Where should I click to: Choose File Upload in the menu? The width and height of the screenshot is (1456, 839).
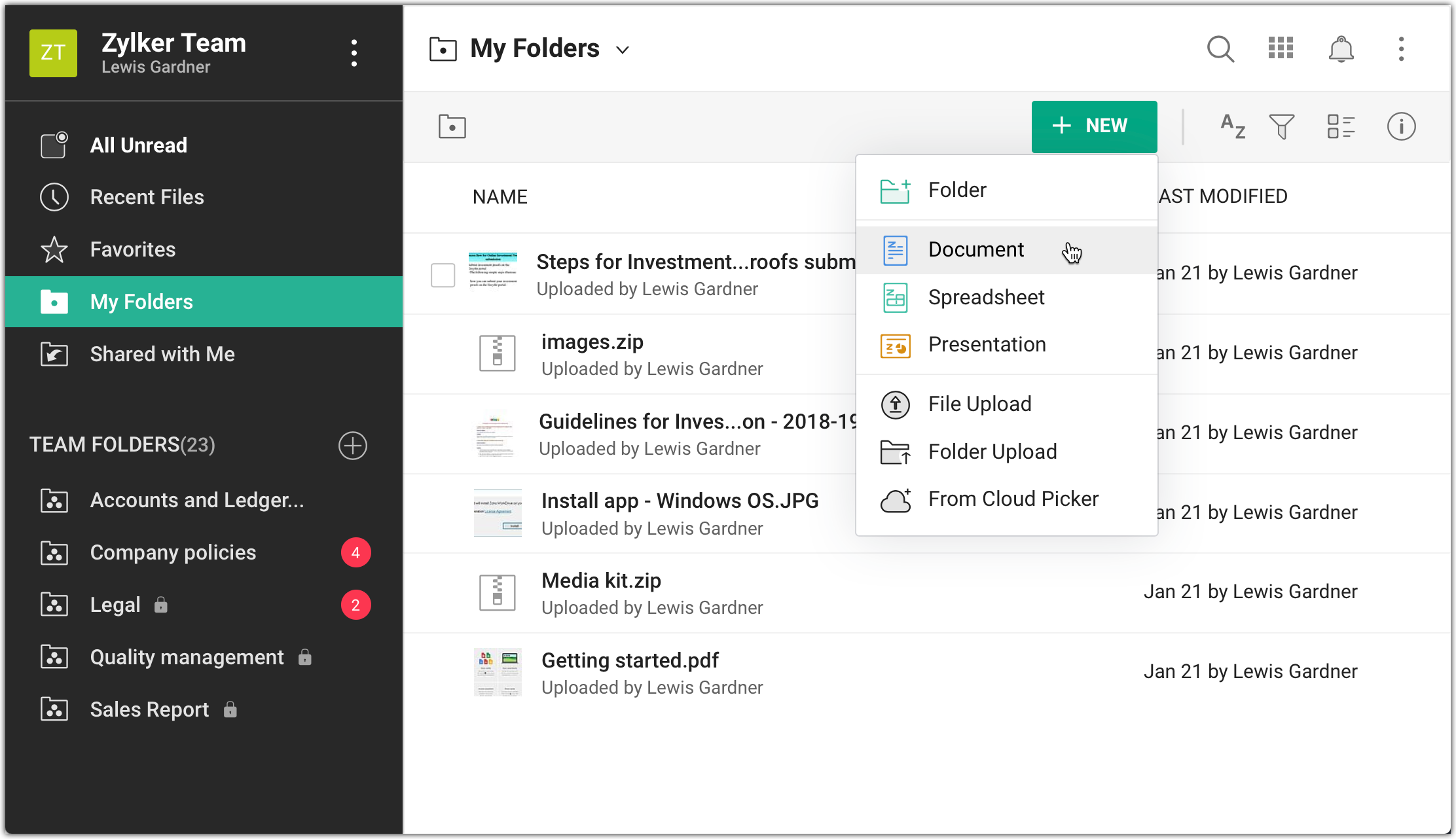pos(979,404)
